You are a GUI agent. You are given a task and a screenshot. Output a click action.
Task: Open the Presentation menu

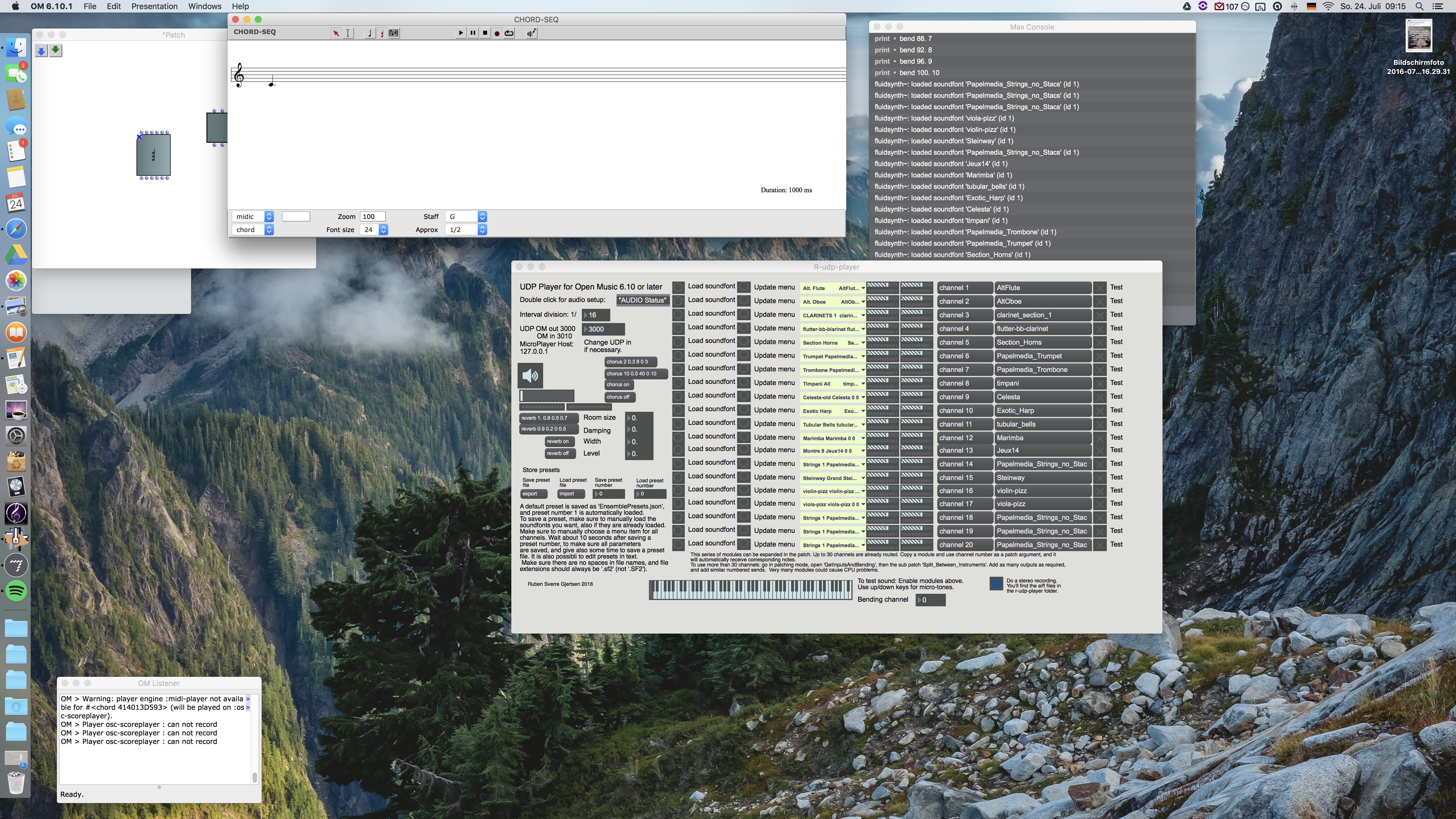coord(154,6)
